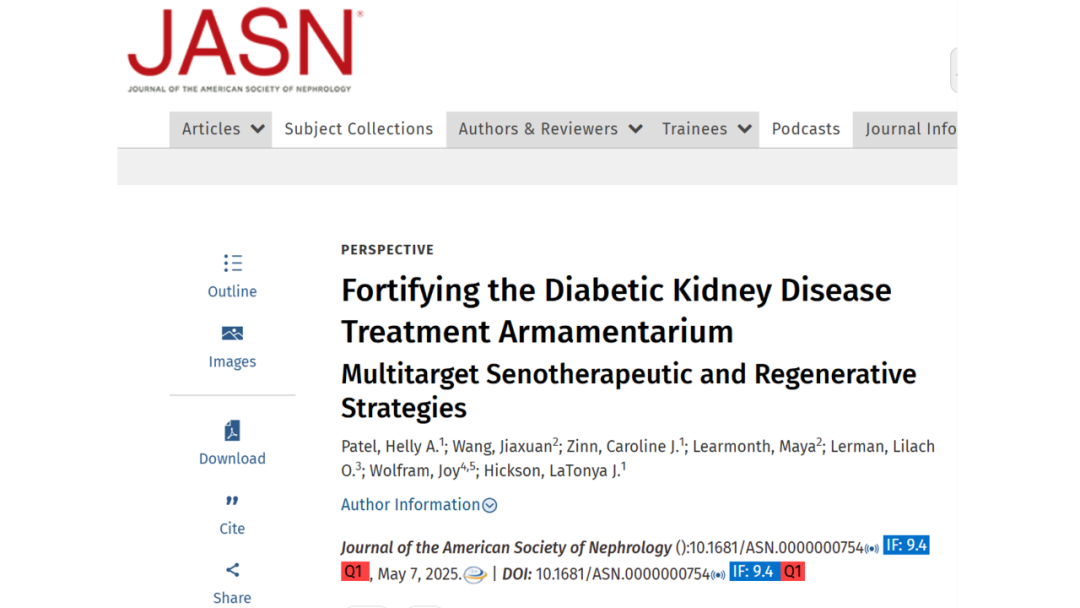Click the red Q1 badge before the date

click(355, 572)
